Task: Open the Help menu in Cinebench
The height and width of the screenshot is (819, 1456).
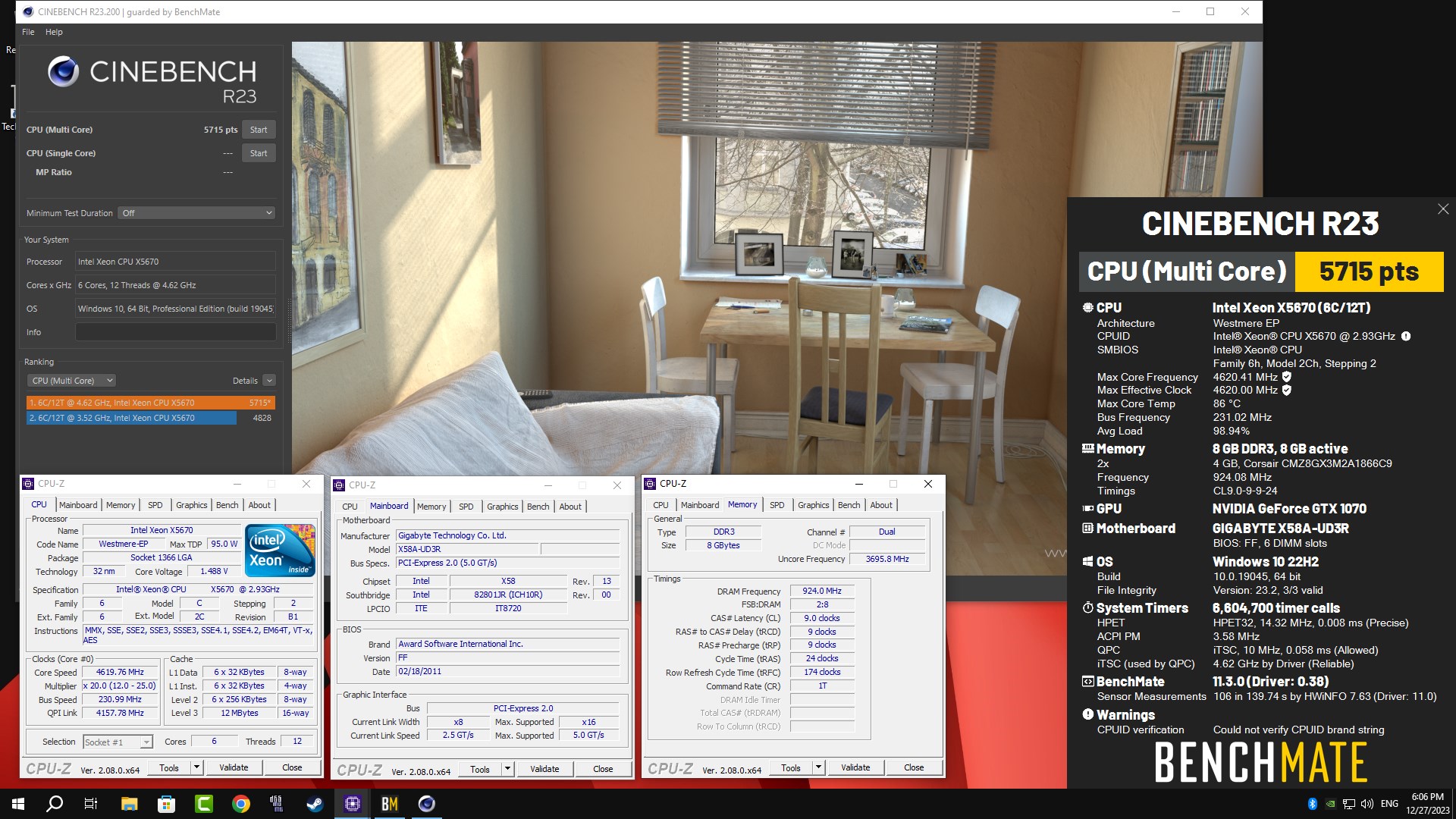Action: tap(54, 32)
